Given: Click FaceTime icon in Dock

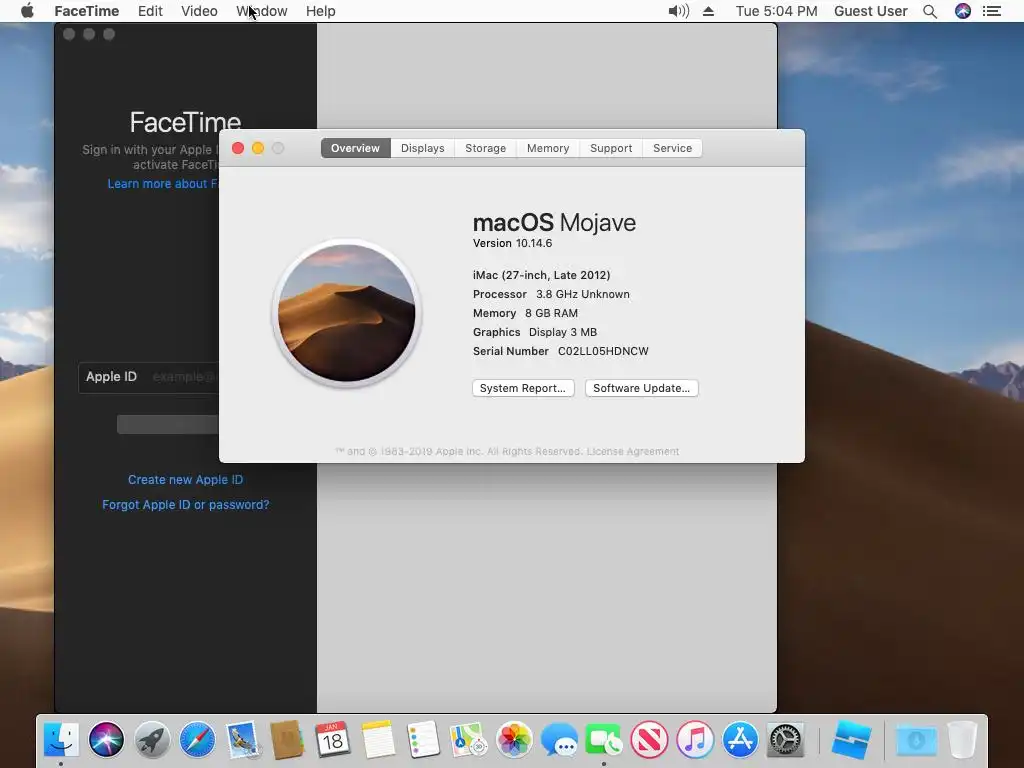Looking at the screenshot, I should tap(604, 740).
